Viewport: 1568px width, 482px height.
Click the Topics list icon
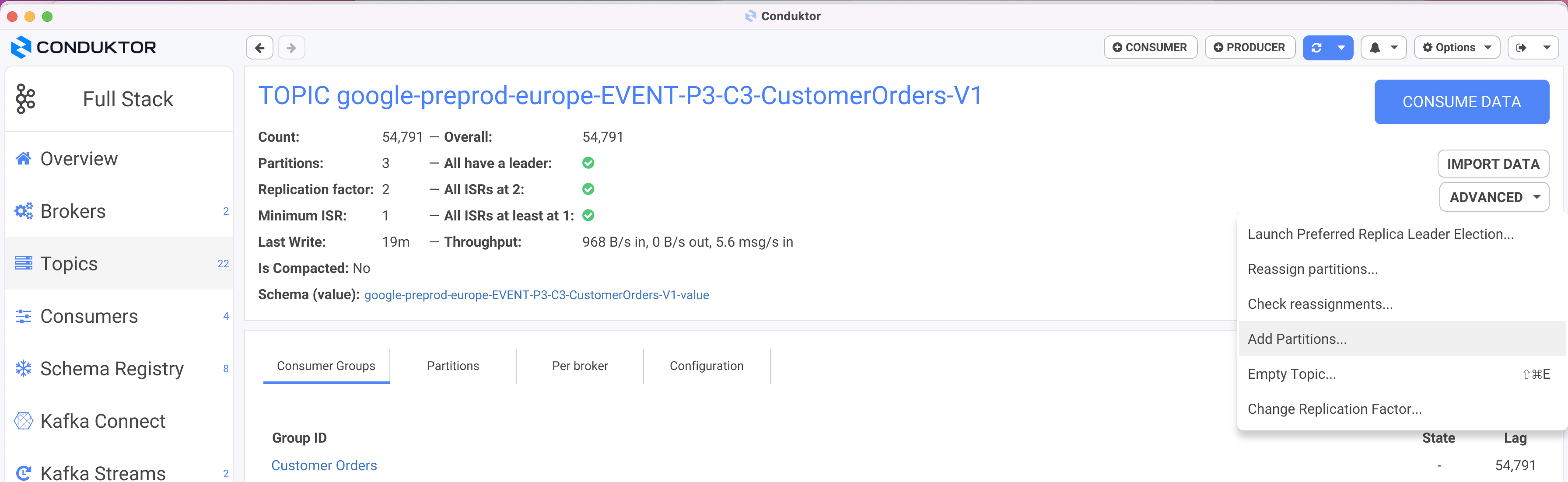click(x=23, y=263)
